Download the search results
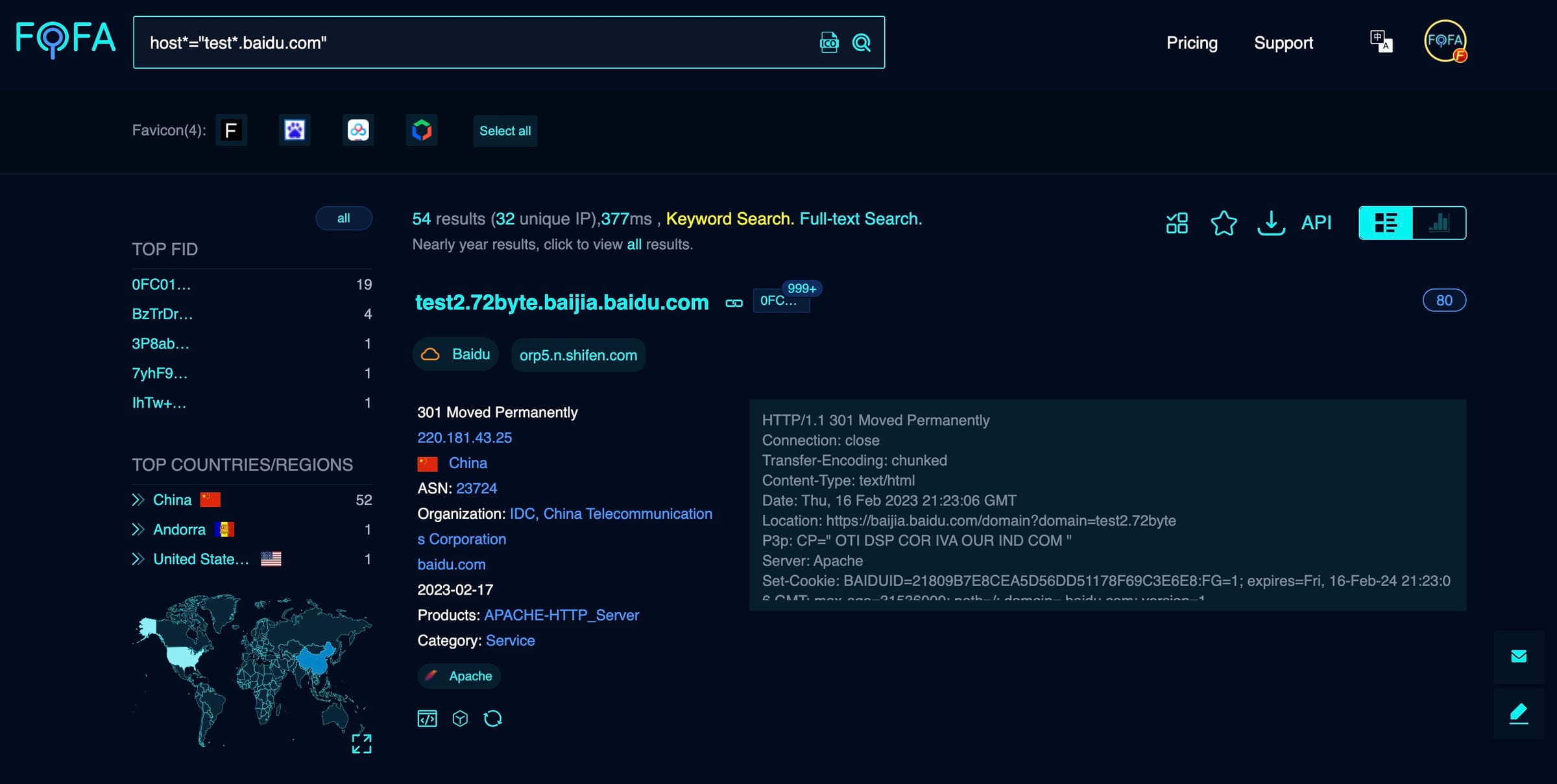Image resolution: width=1557 pixels, height=784 pixels. tap(1271, 223)
